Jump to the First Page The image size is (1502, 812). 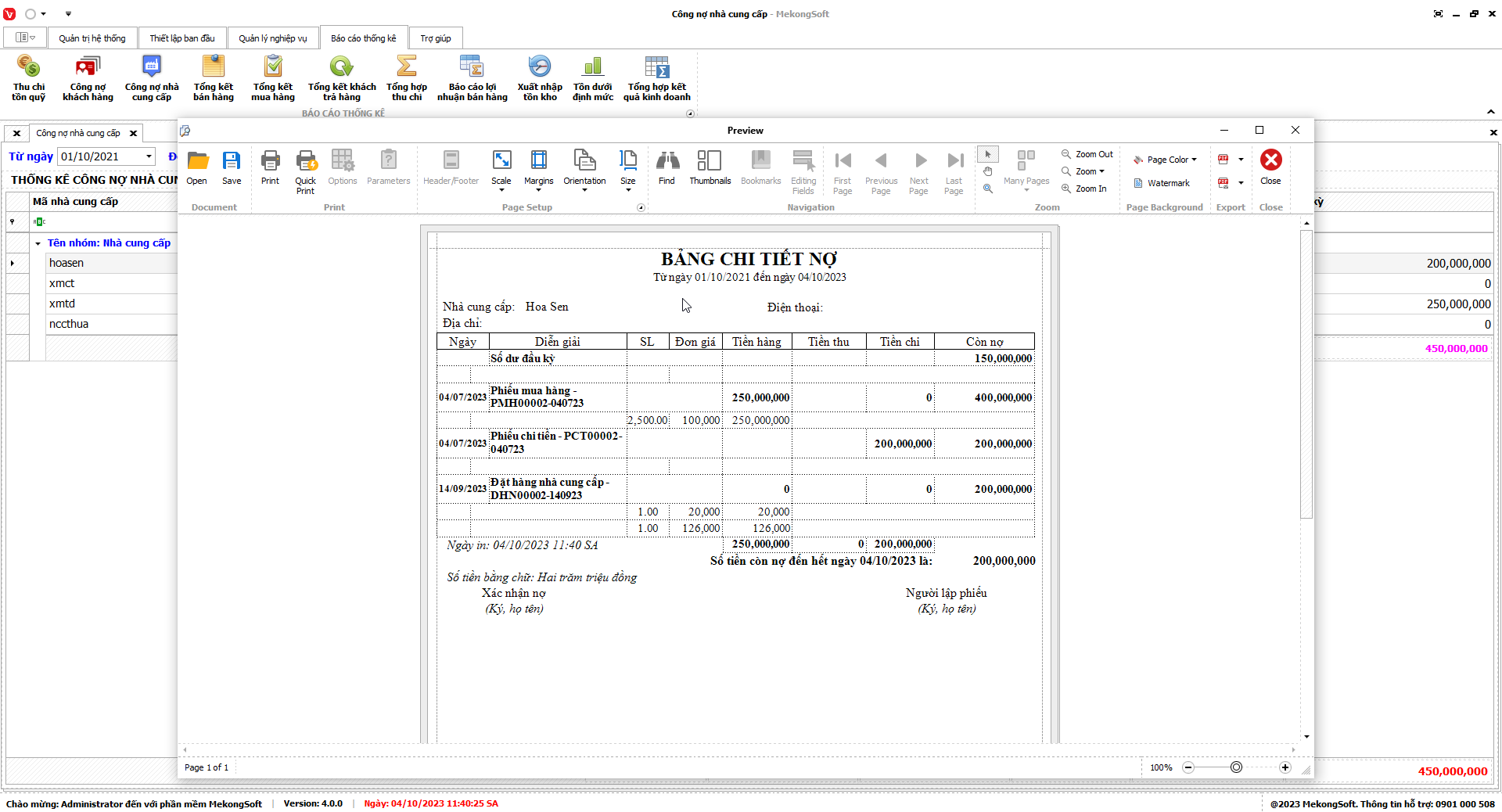(x=843, y=172)
